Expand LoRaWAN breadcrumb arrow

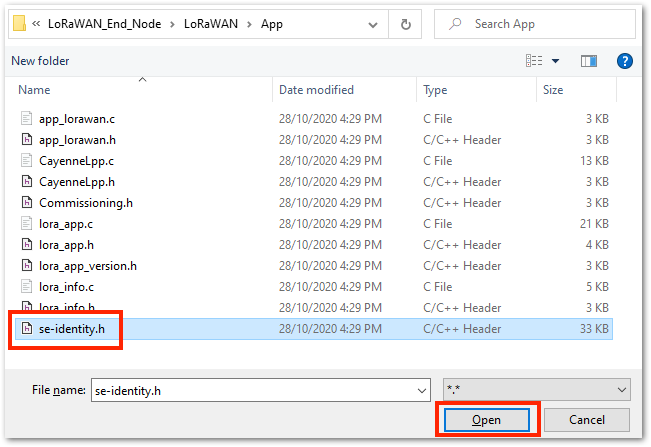(249, 24)
